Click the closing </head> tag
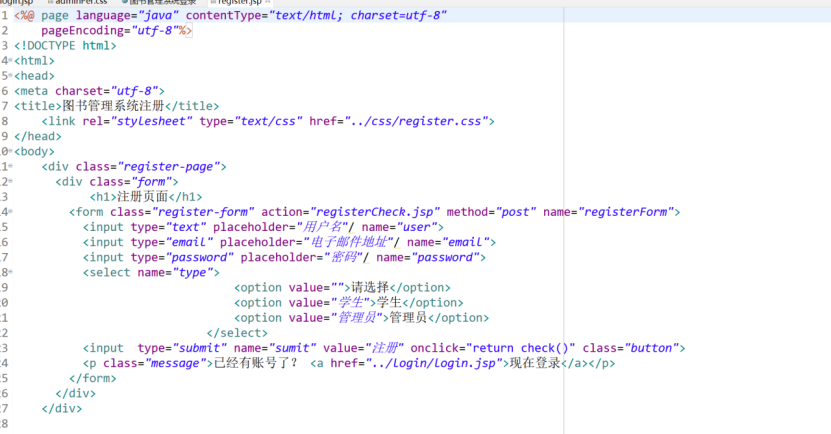This screenshot has height=434, width=831. [38, 136]
